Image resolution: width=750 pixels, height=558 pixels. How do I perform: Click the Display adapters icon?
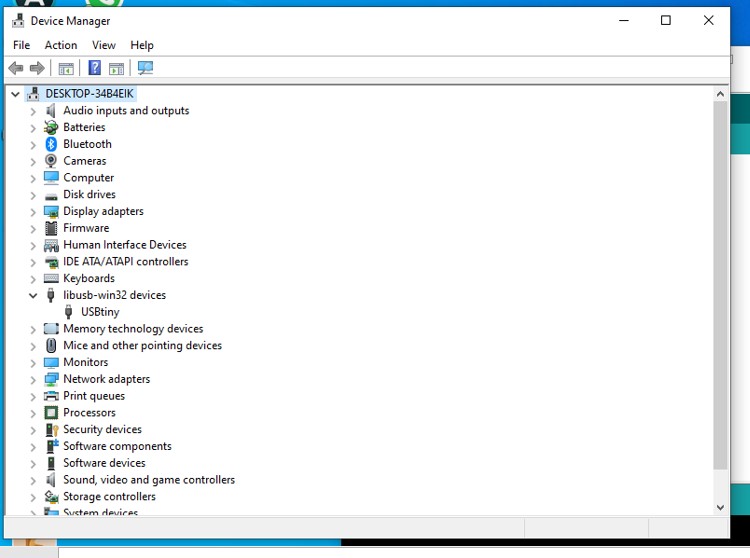[51, 211]
